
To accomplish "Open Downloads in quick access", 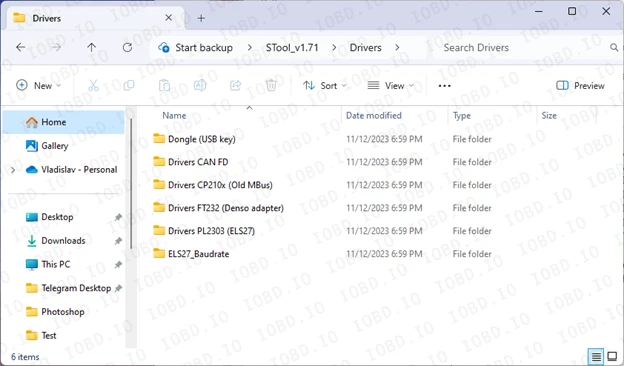I will [x=64, y=241].
